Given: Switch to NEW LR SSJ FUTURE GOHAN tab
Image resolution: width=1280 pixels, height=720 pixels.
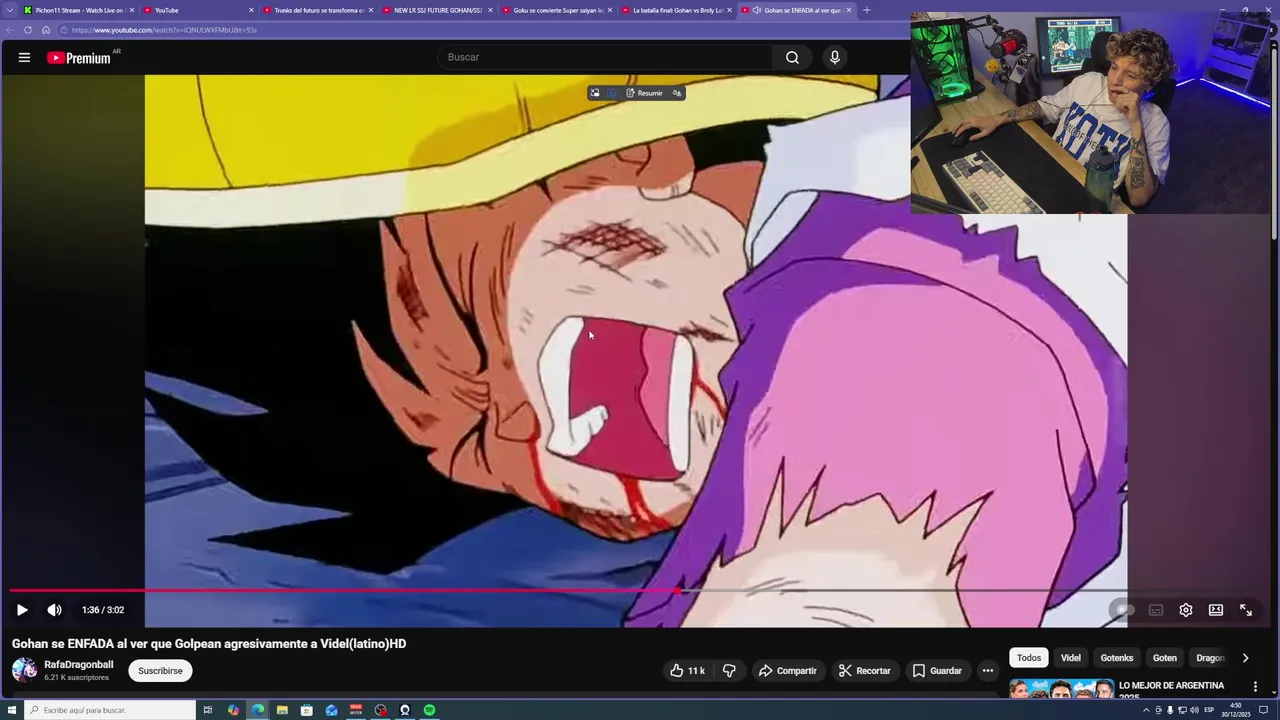Looking at the screenshot, I should click(x=438, y=10).
